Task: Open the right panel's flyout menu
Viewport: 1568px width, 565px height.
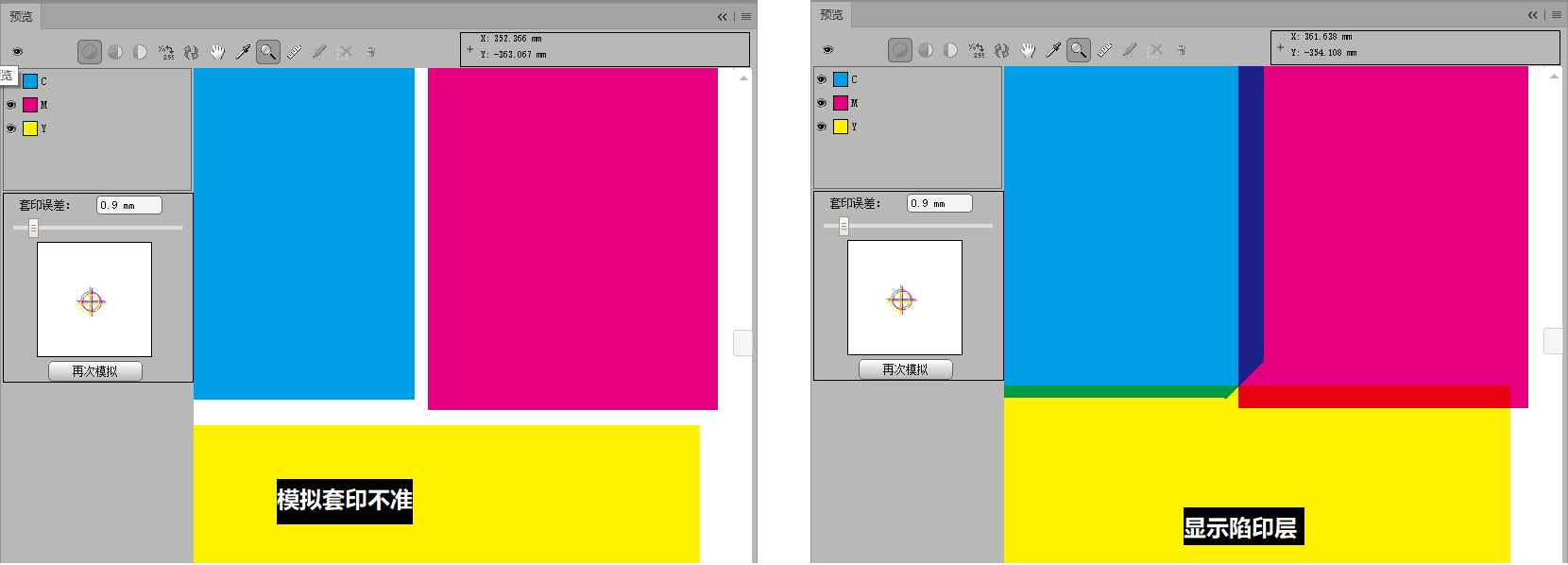Action: (x=1557, y=14)
